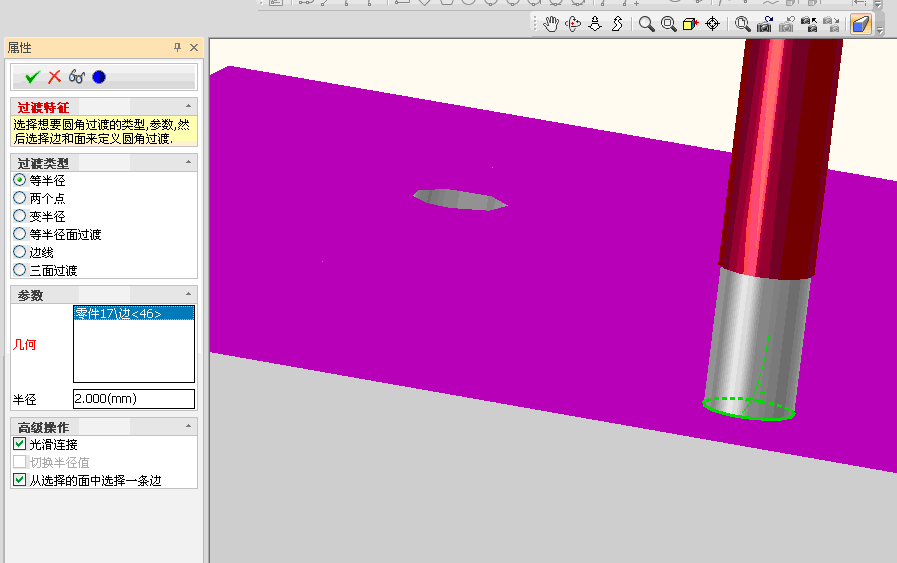The image size is (897, 563).
Task: Preview the fillet with the glasses icon
Action: 77,77
